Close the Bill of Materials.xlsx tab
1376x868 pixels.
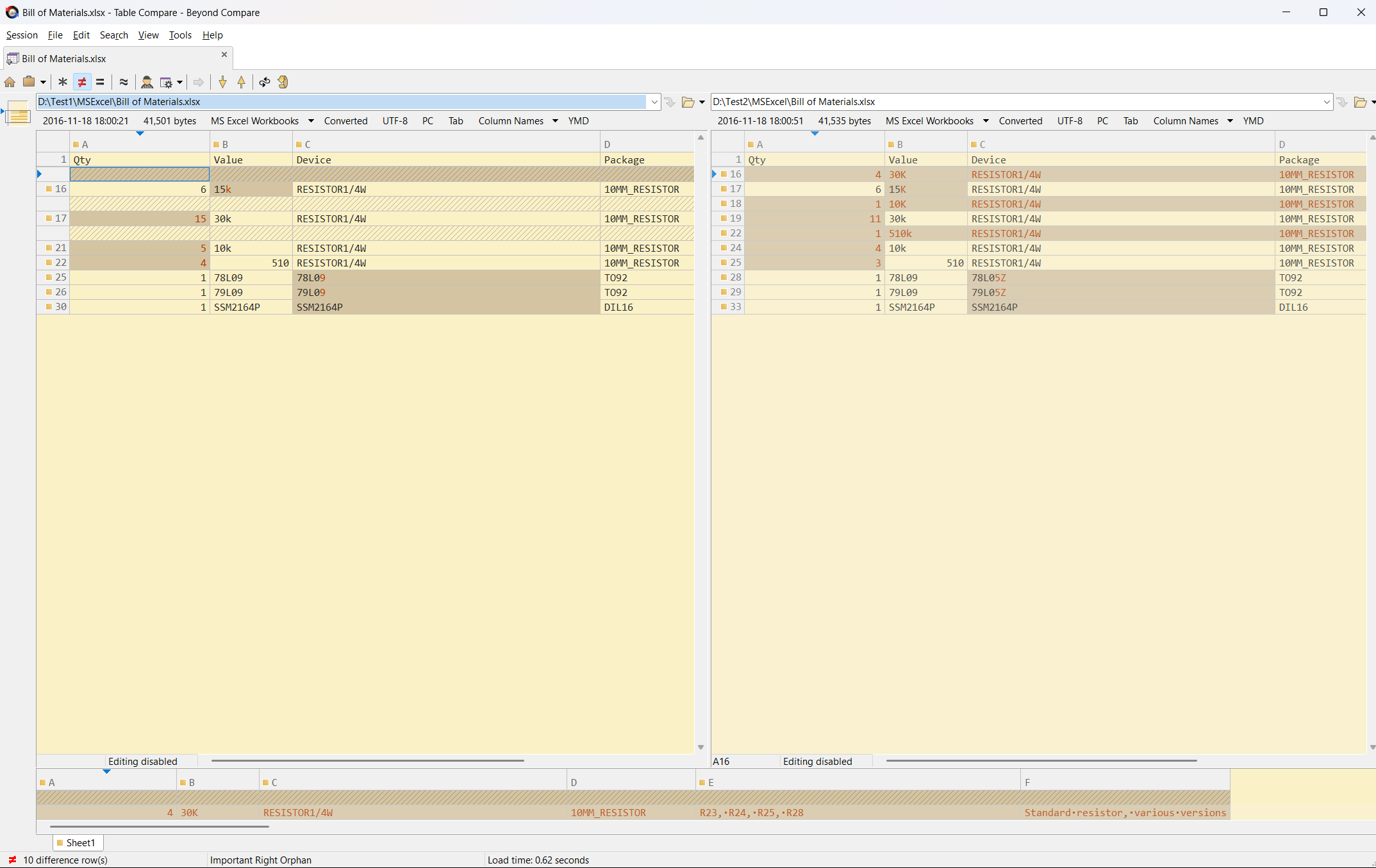224,55
